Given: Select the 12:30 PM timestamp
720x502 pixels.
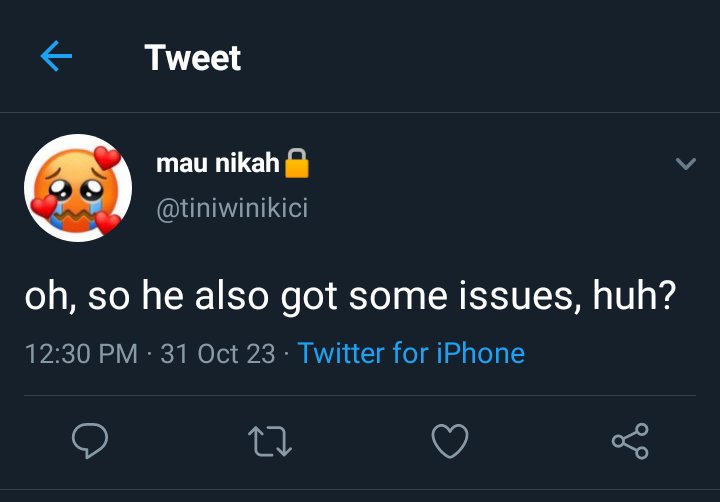Looking at the screenshot, I should pyautogui.click(x=81, y=354).
